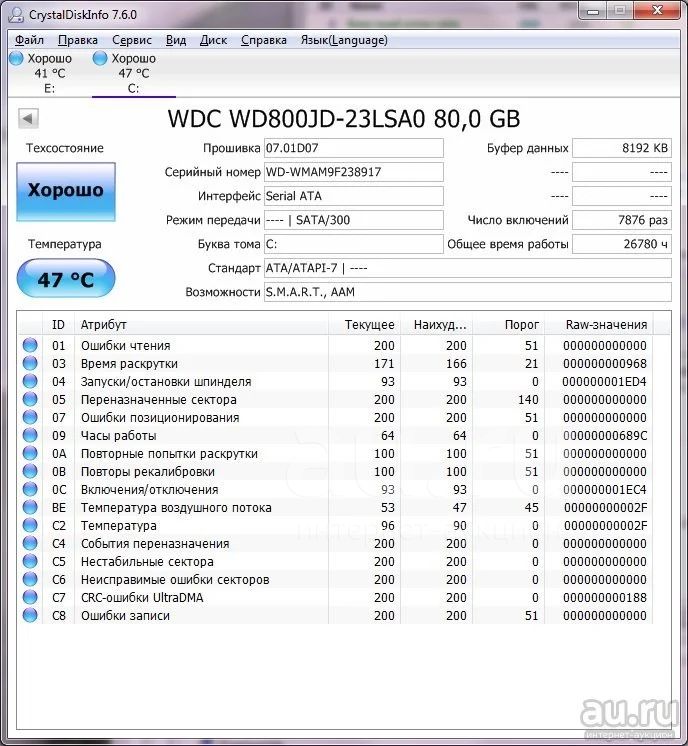Open the Сервис menu

tap(132, 40)
